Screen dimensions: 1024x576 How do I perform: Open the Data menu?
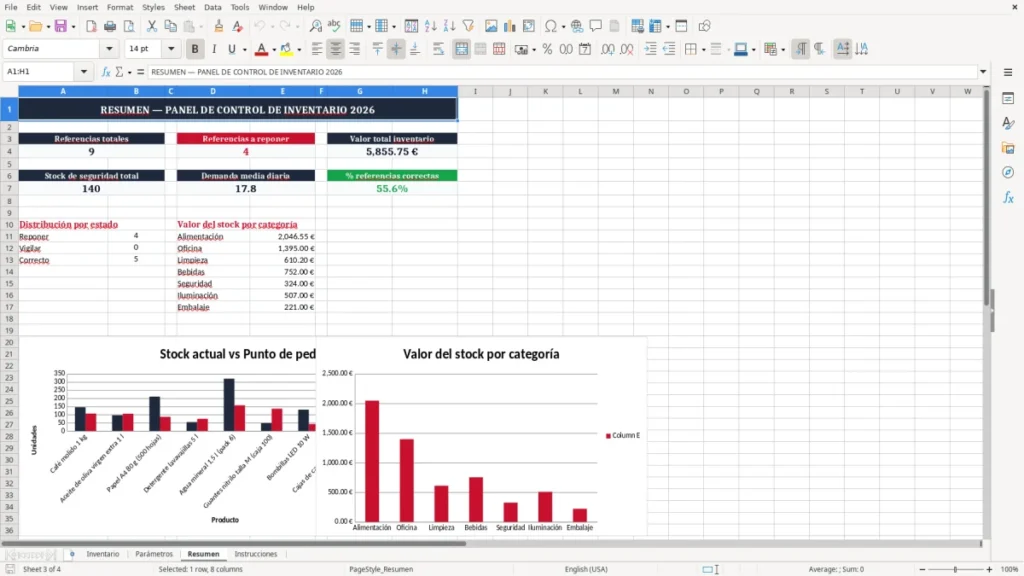click(212, 7)
